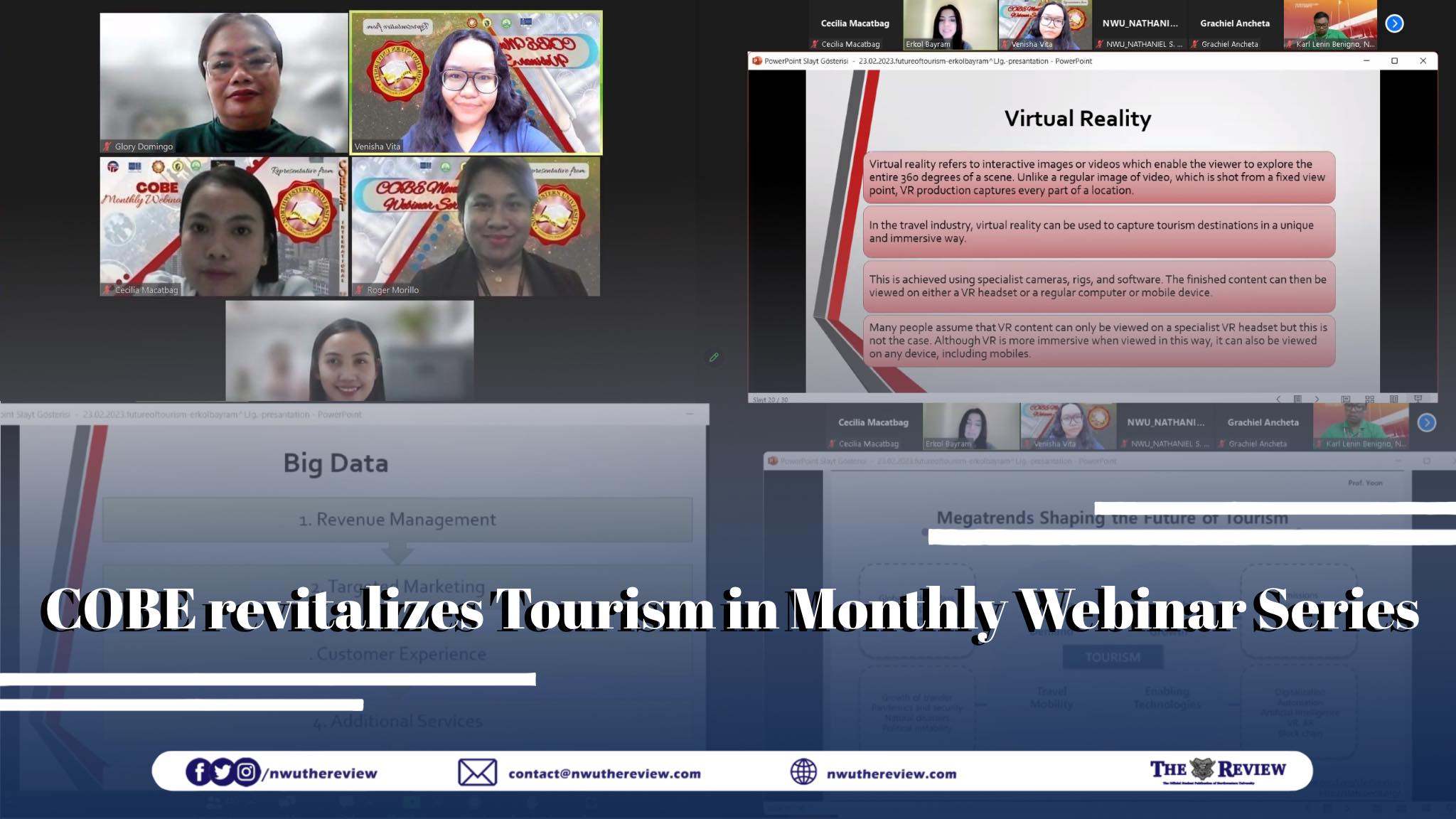Click the next participants arrow in lower strip

pos(1426,423)
